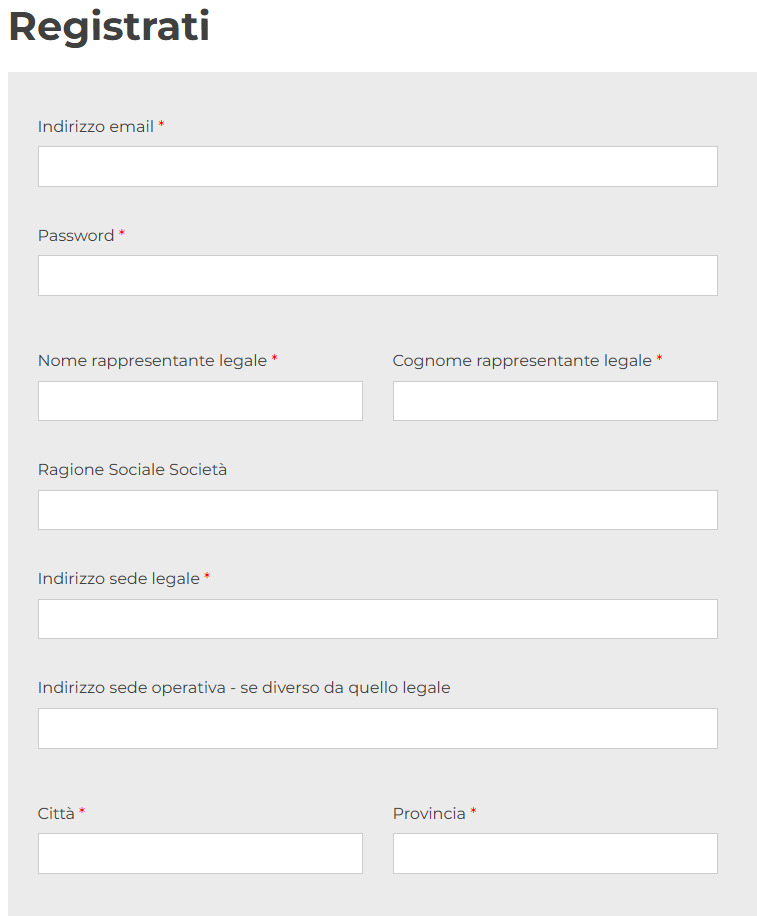Click the Città text field
The height and width of the screenshot is (916, 757).
(x=200, y=854)
